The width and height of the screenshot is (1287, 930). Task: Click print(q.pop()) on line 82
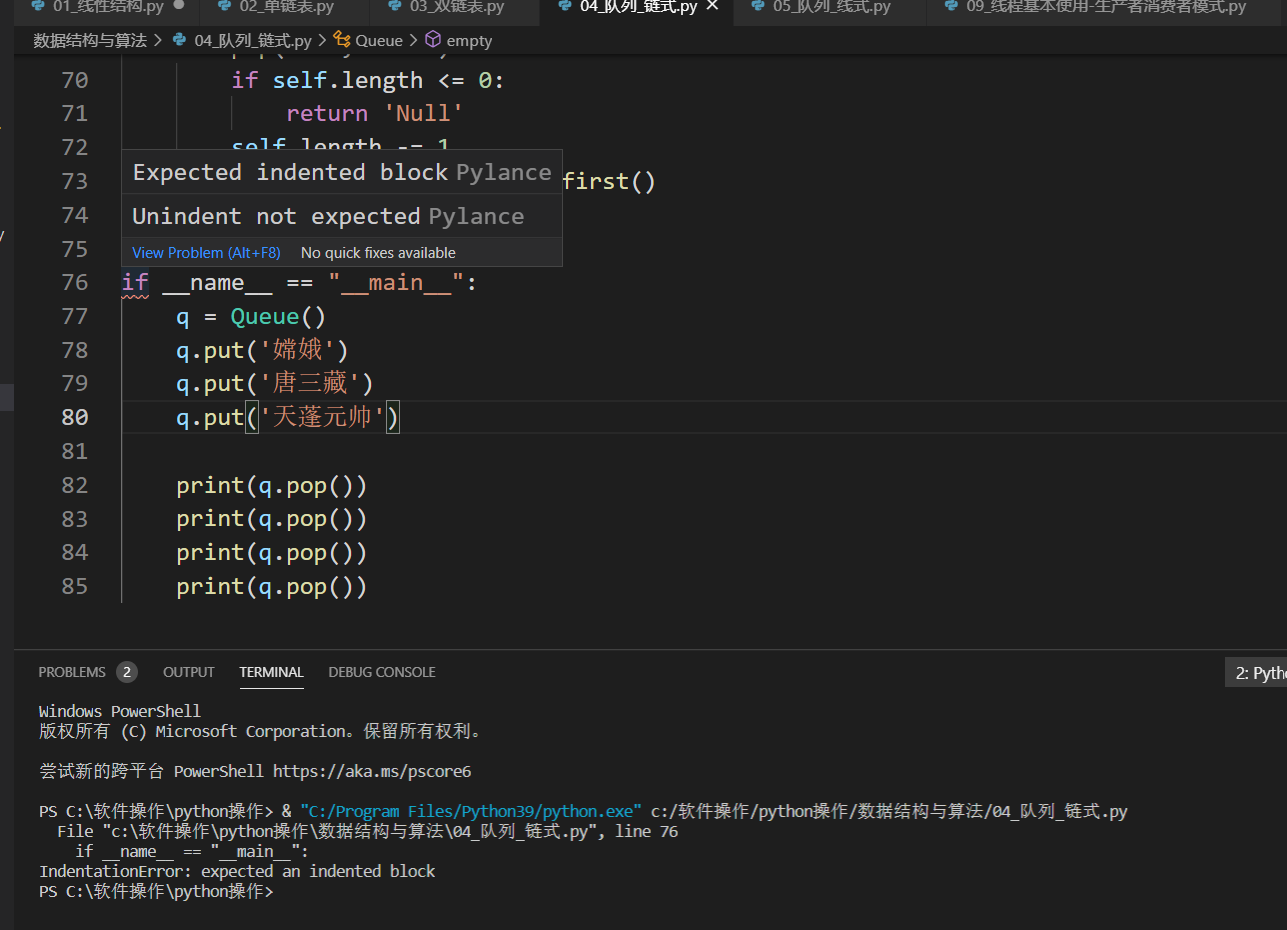[x=272, y=486]
